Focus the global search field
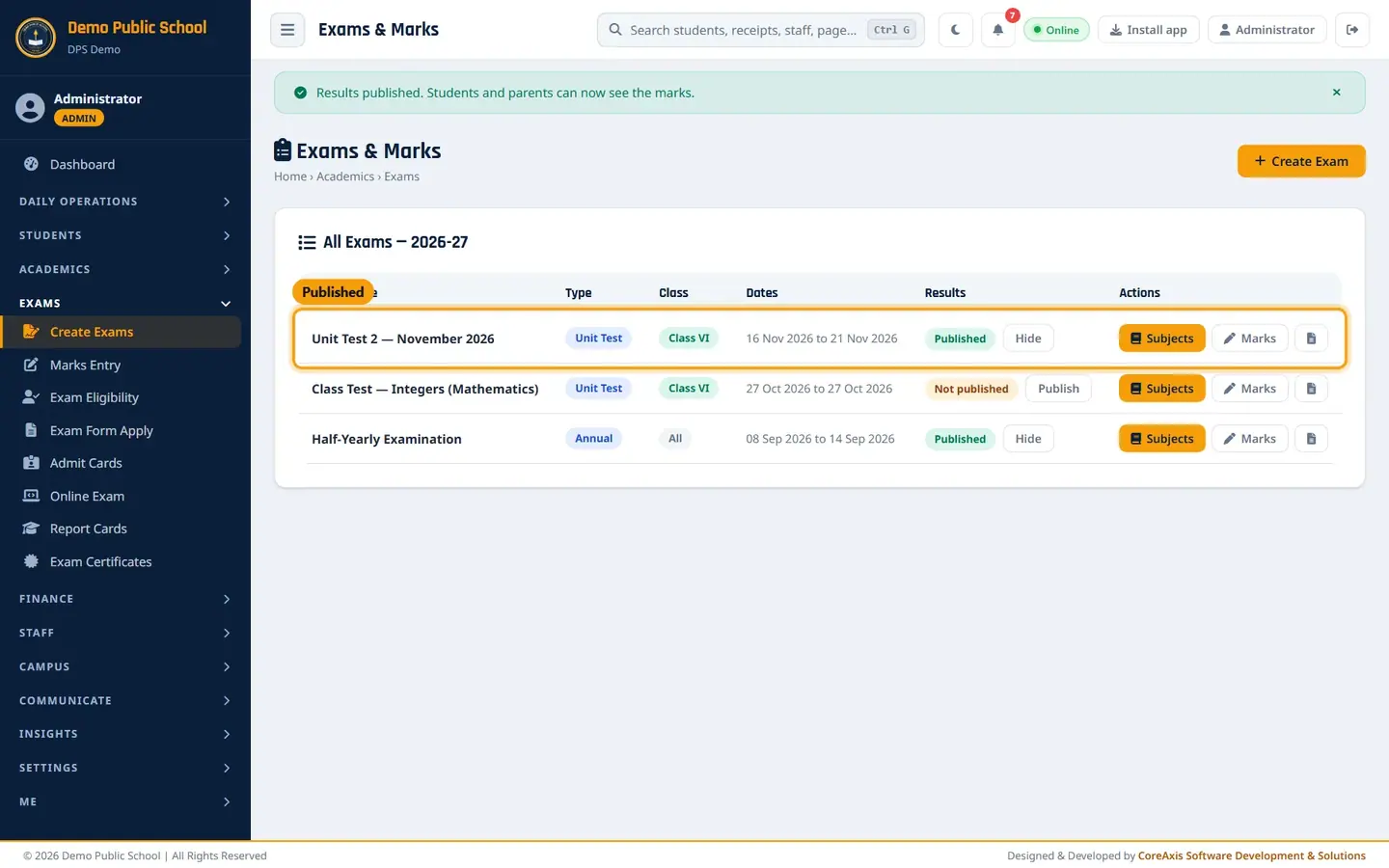The width and height of the screenshot is (1389, 868). [x=760, y=30]
